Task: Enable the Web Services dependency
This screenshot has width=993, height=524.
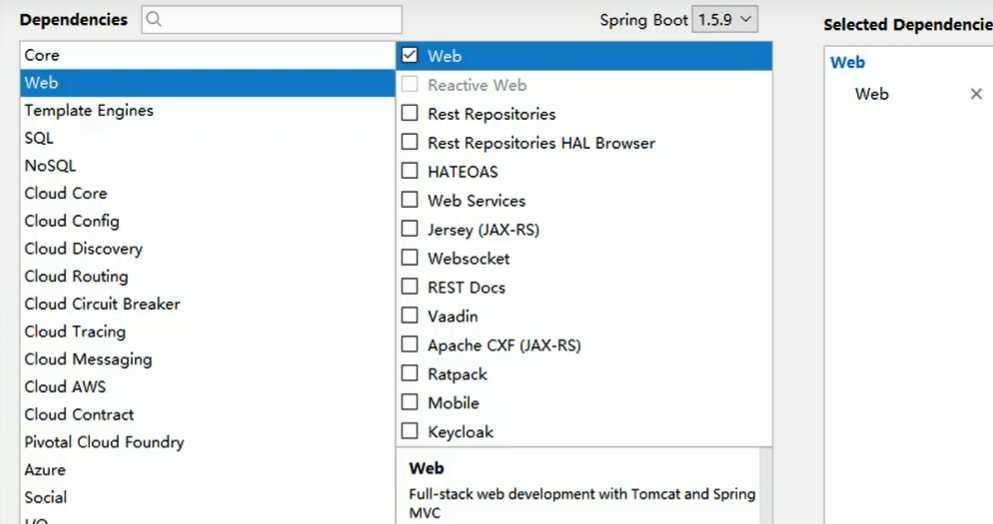Action: click(x=410, y=200)
